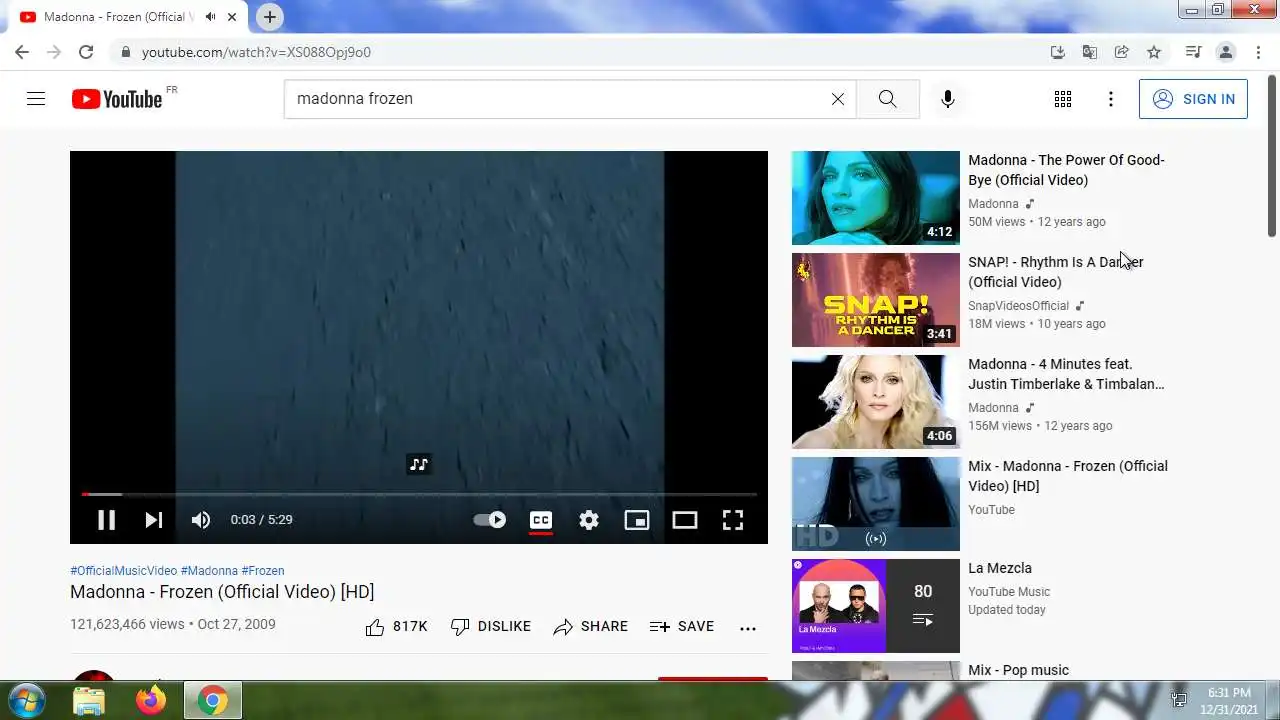1280x720 pixels.
Task: Click 'Madonna - The Power Of Good-Bye' title
Action: click(x=1066, y=170)
